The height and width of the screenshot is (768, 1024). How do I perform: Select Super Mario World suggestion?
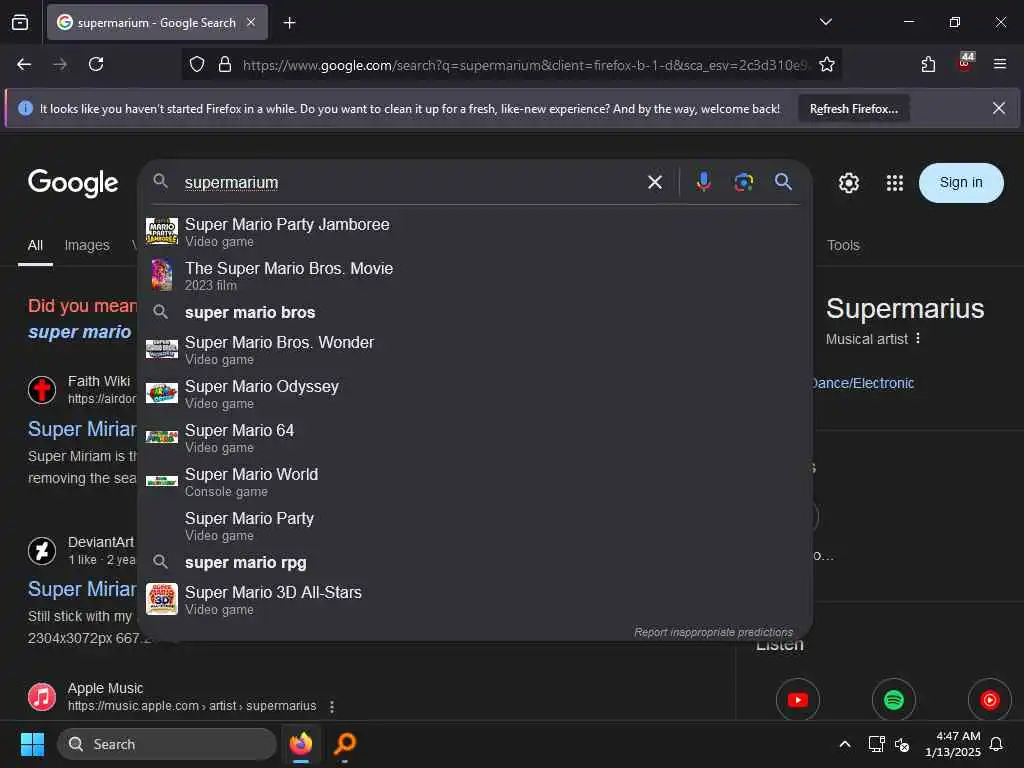click(475, 482)
